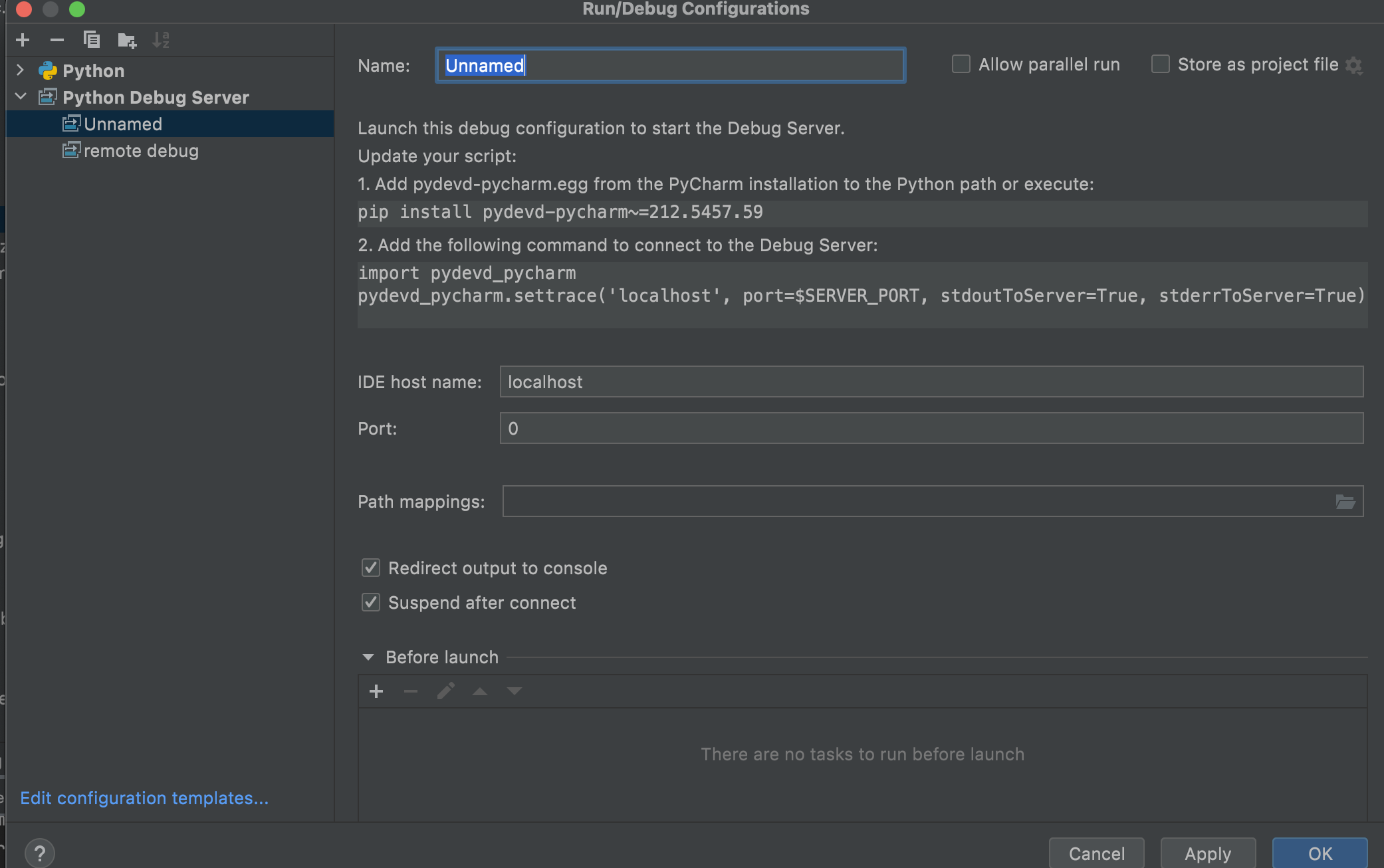Enable Allow parallel run checkbox
Image resolution: width=1384 pixels, height=868 pixels.
[961, 64]
